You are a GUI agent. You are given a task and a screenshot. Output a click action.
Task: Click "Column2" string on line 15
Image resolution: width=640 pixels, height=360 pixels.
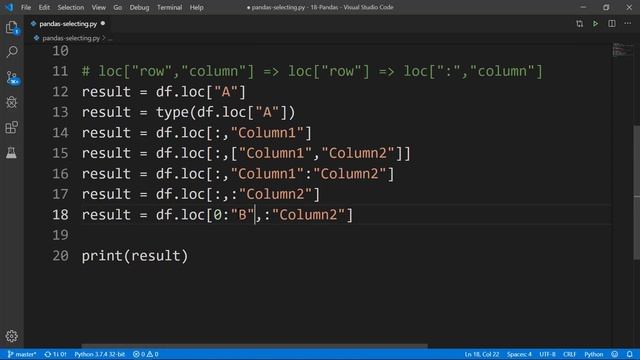[x=358, y=153]
